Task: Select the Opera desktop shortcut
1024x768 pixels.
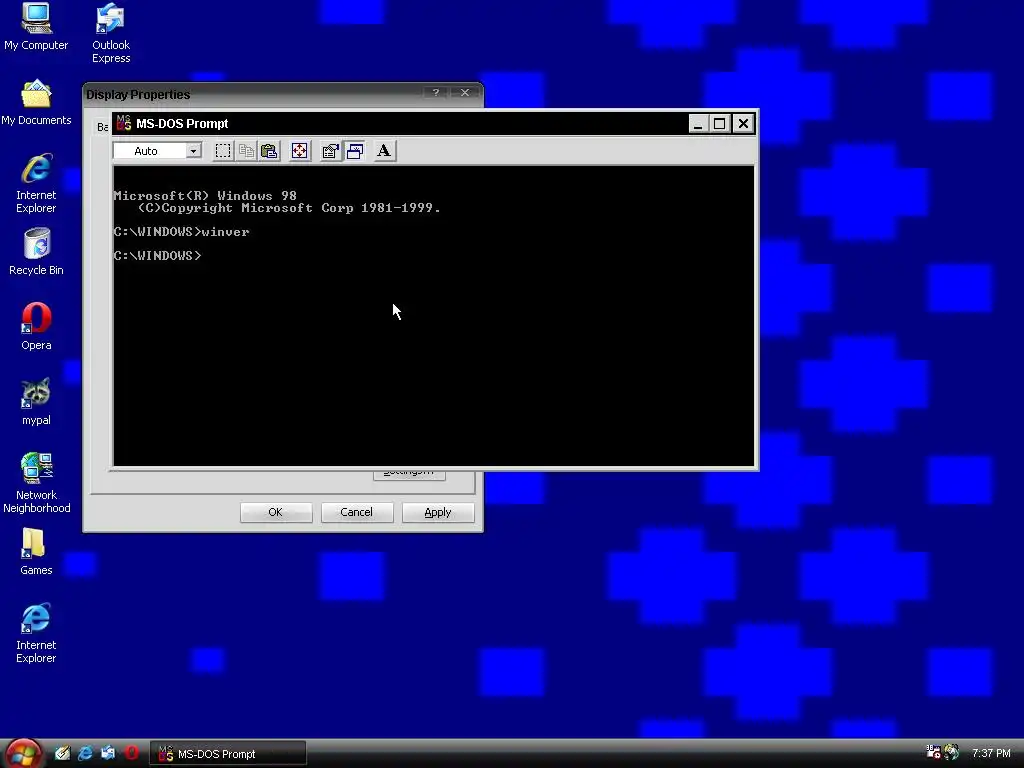Action: (36, 327)
